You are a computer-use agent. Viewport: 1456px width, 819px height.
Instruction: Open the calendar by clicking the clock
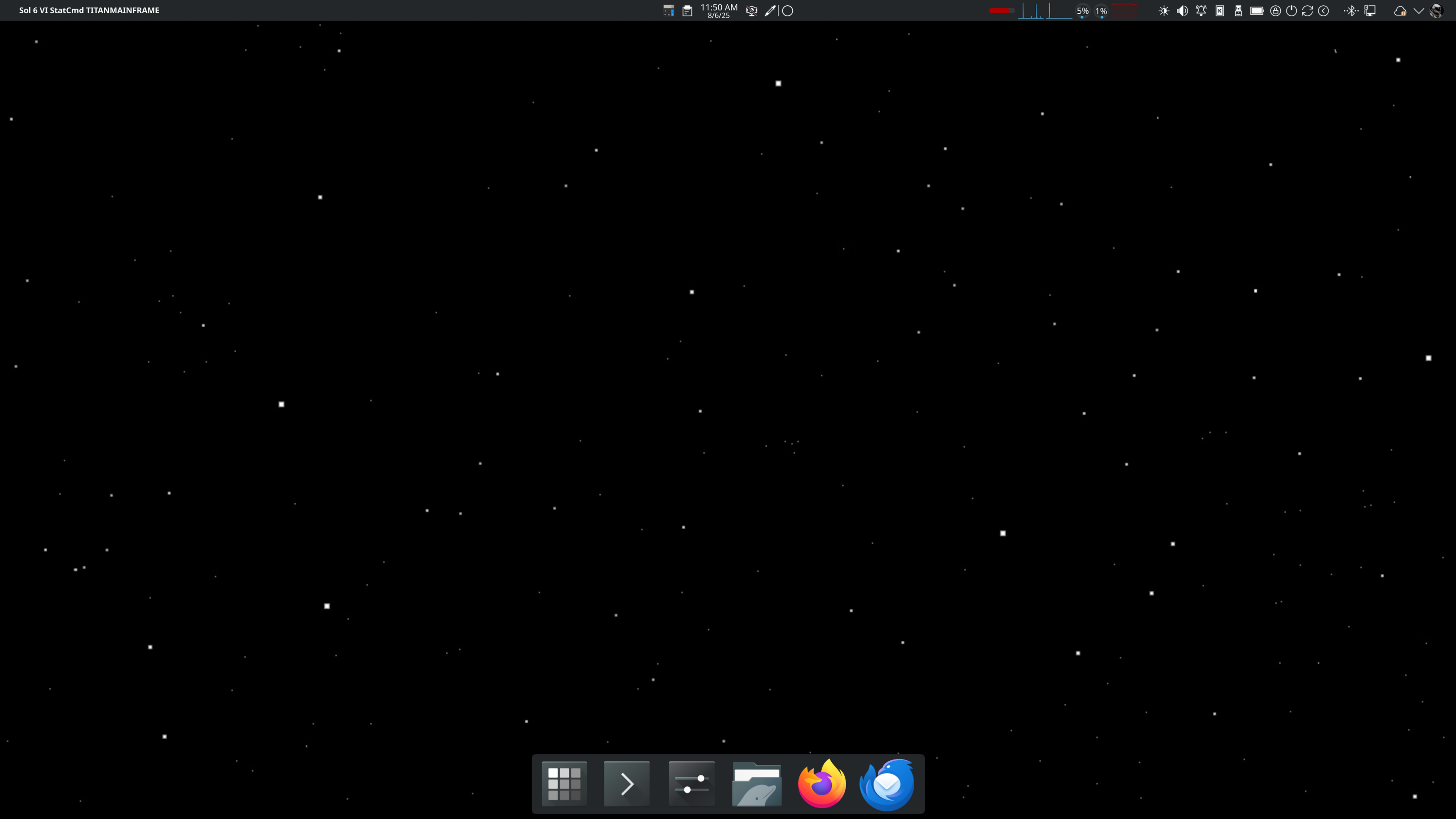click(x=718, y=10)
